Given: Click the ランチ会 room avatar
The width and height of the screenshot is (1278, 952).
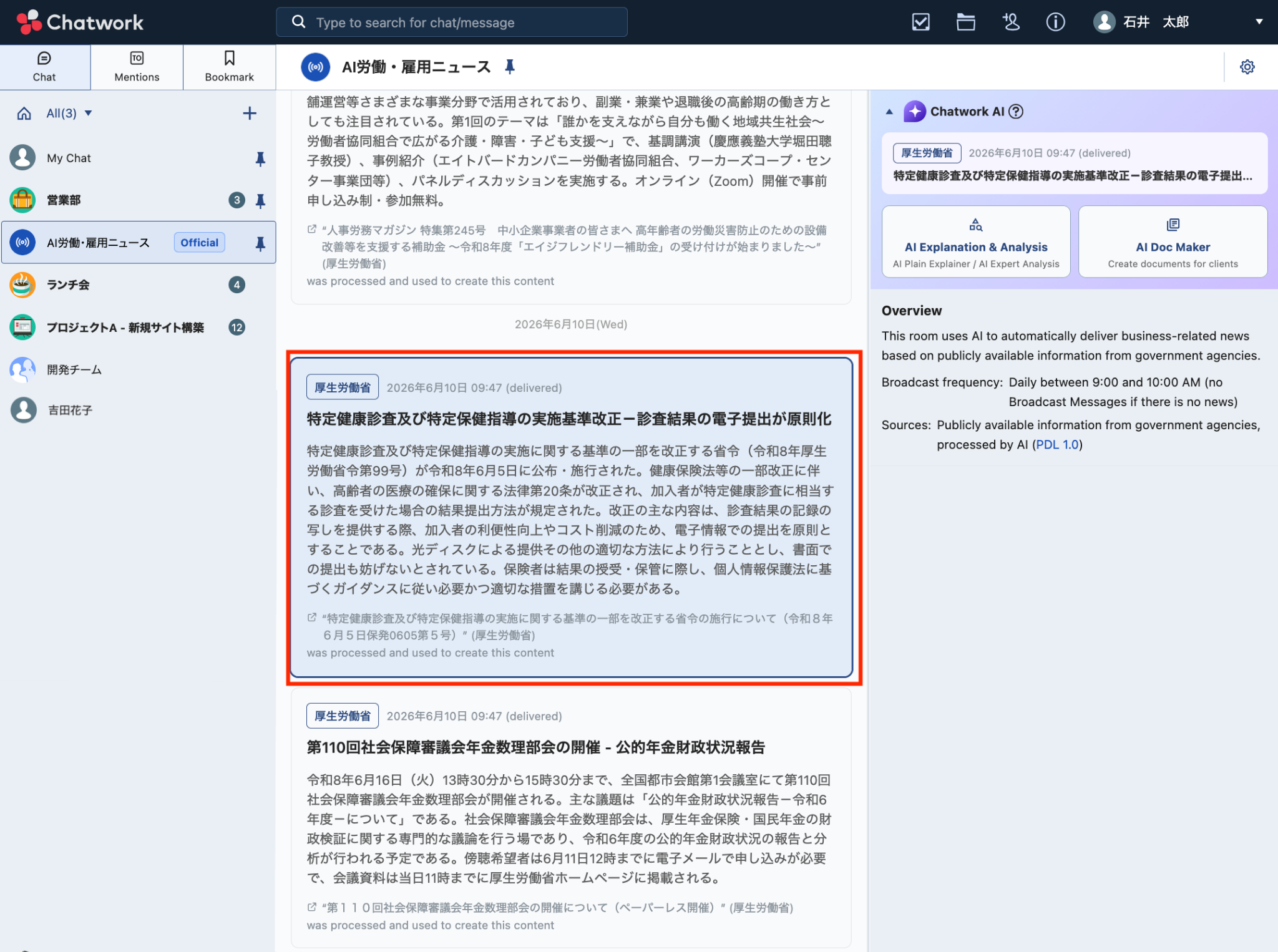Looking at the screenshot, I should [x=23, y=285].
